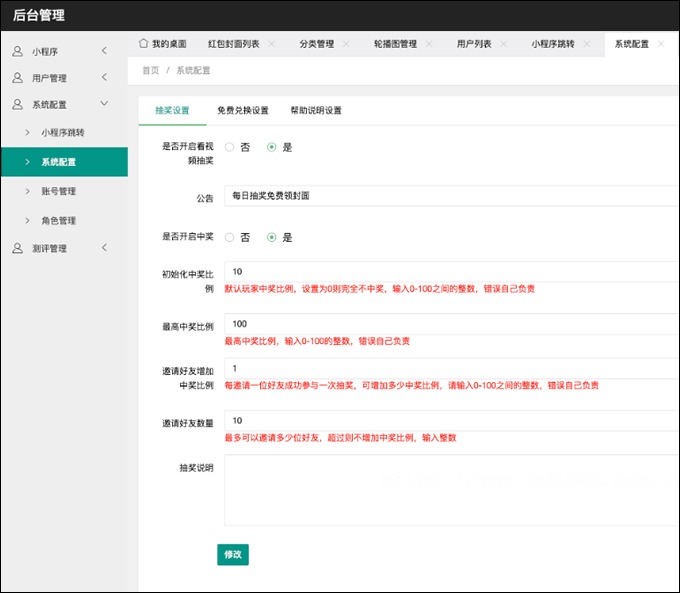Viewport: 680px width, 593px height.
Task: Click the red hint starting with 默认玩家中奖比例
Action: point(379,289)
